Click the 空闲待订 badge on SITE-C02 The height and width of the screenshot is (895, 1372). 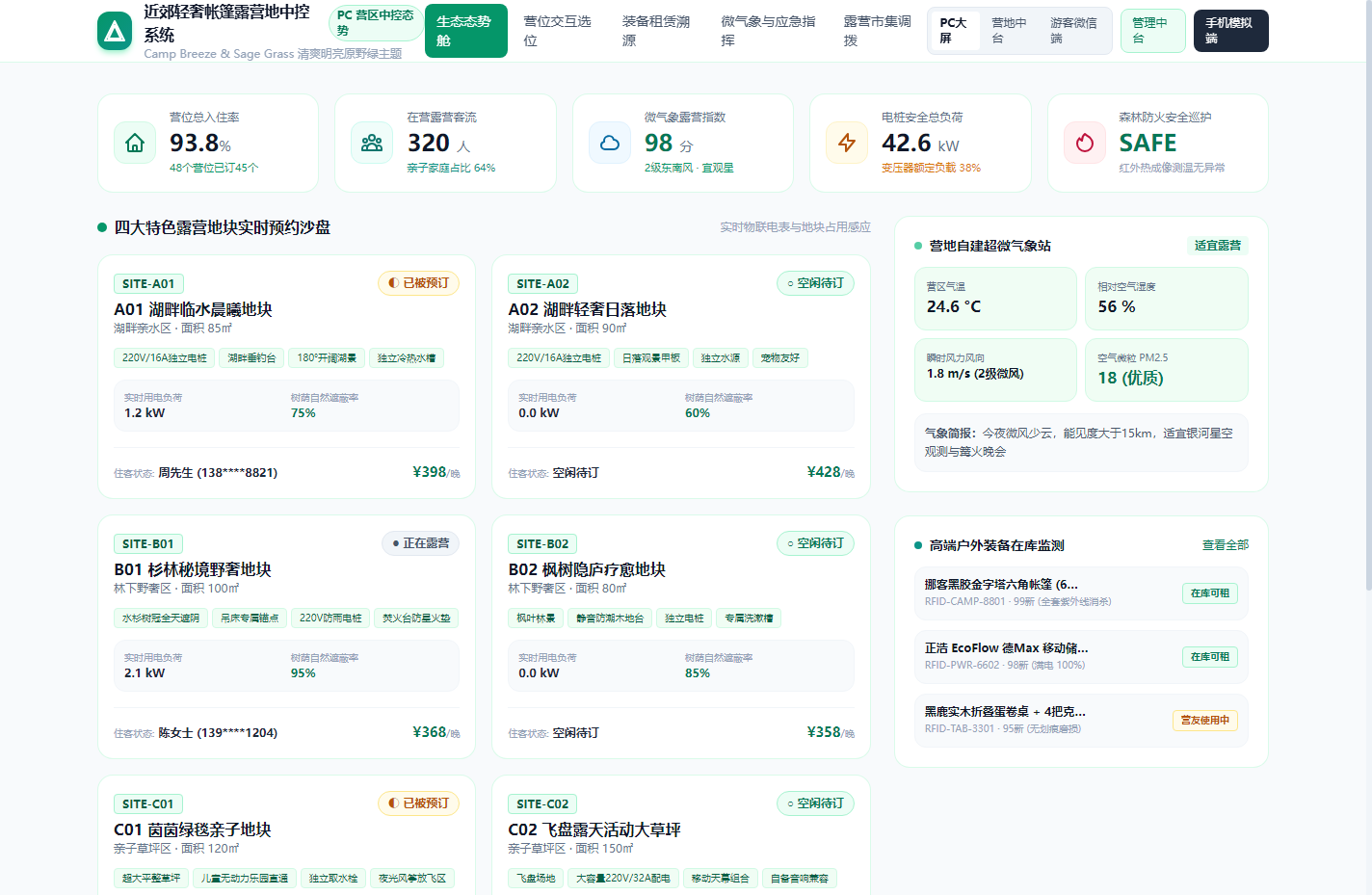815,803
